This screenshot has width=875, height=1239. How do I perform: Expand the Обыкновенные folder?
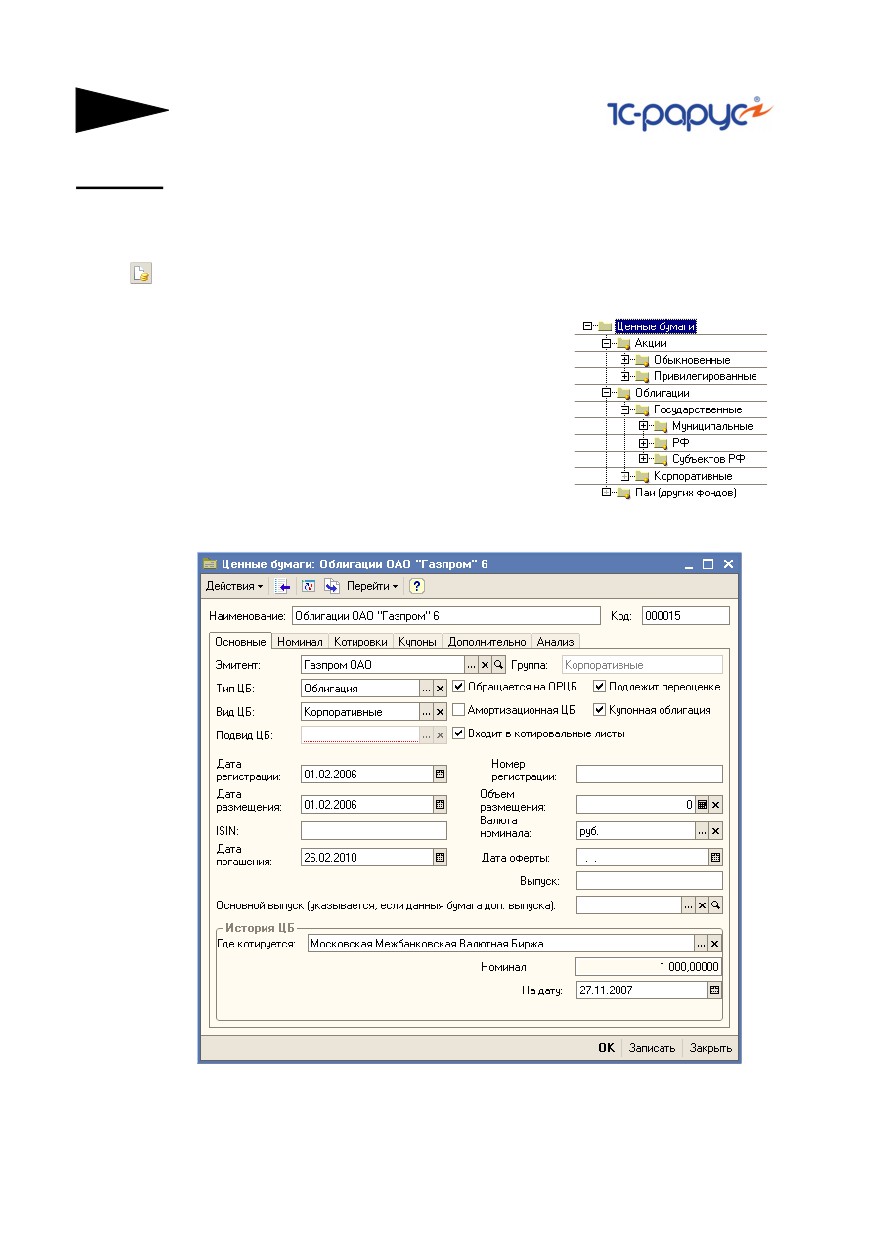pos(625,360)
